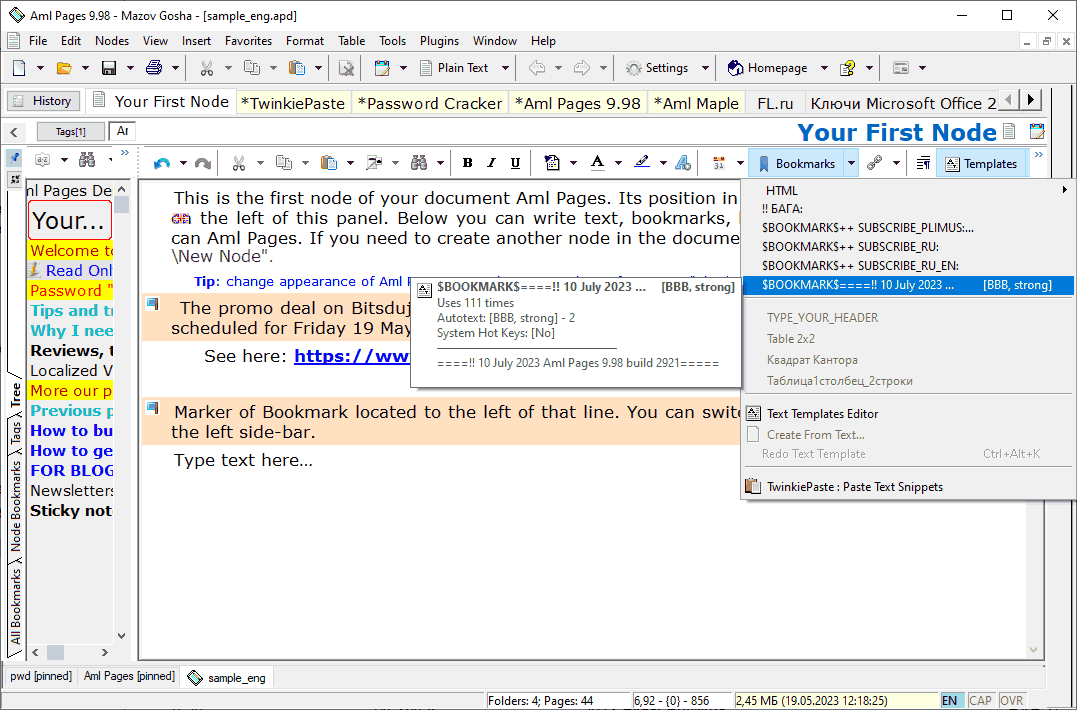Toggle italic formatting
This screenshot has width=1077, height=710.
tap(491, 163)
